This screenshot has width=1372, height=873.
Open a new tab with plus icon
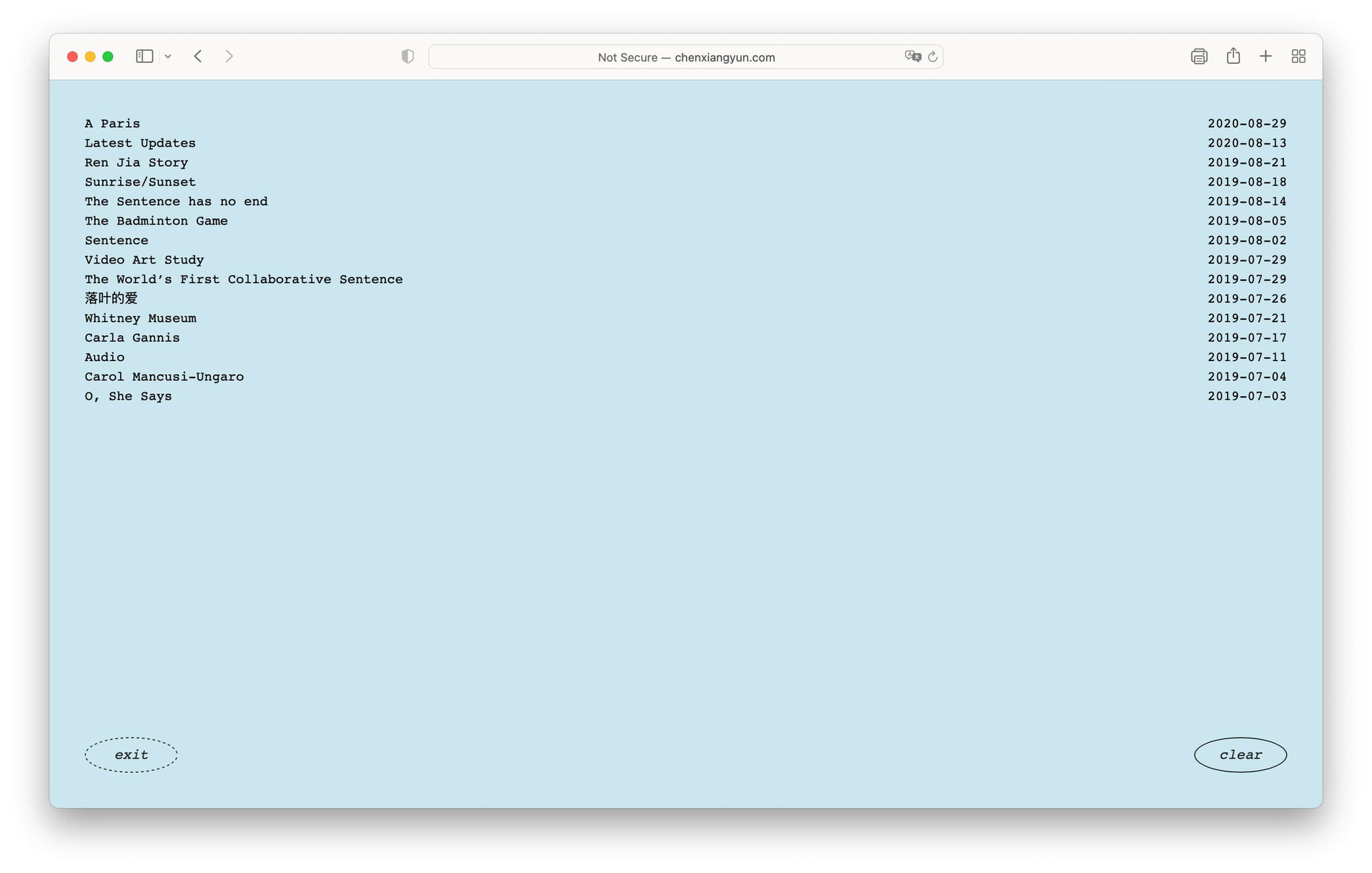coord(1266,56)
